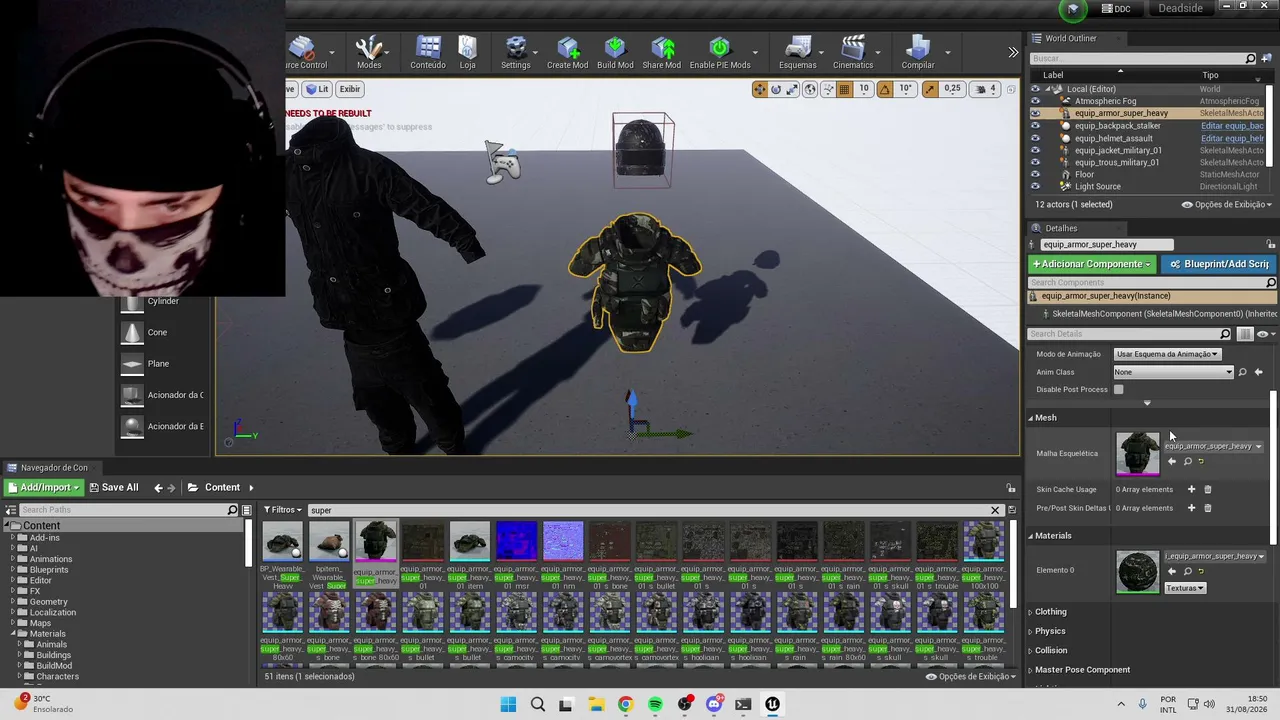Toggle visibility of Floor actor
The height and width of the screenshot is (720, 1280).
tap(1035, 174)
